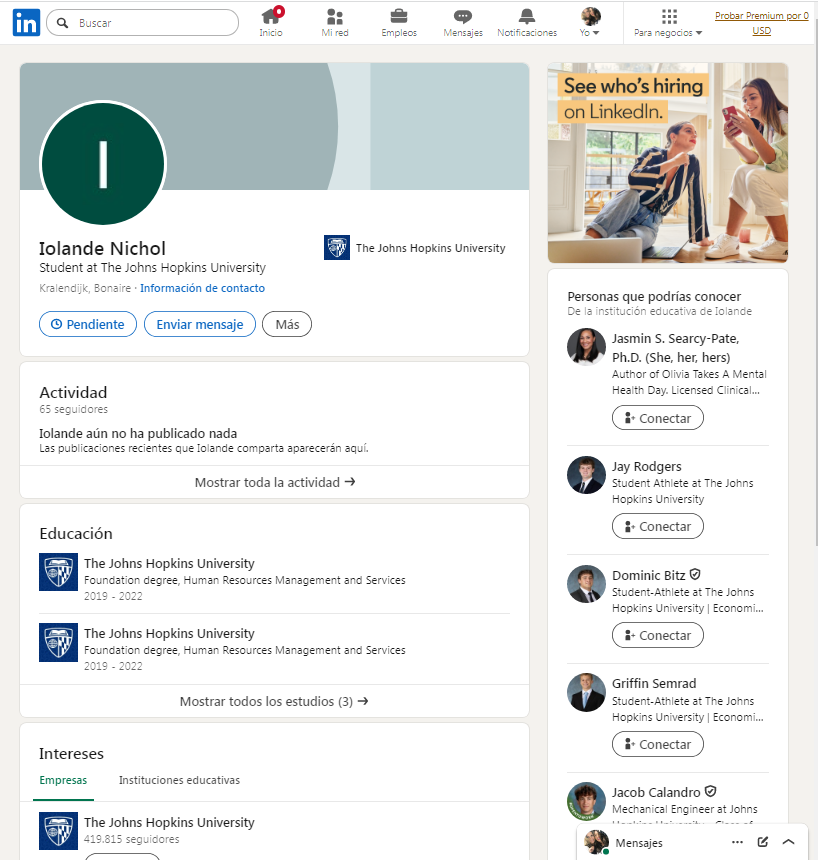Open Johns Hopkins logo under Intereses
The image size is (818, 860).
(58, 830)
